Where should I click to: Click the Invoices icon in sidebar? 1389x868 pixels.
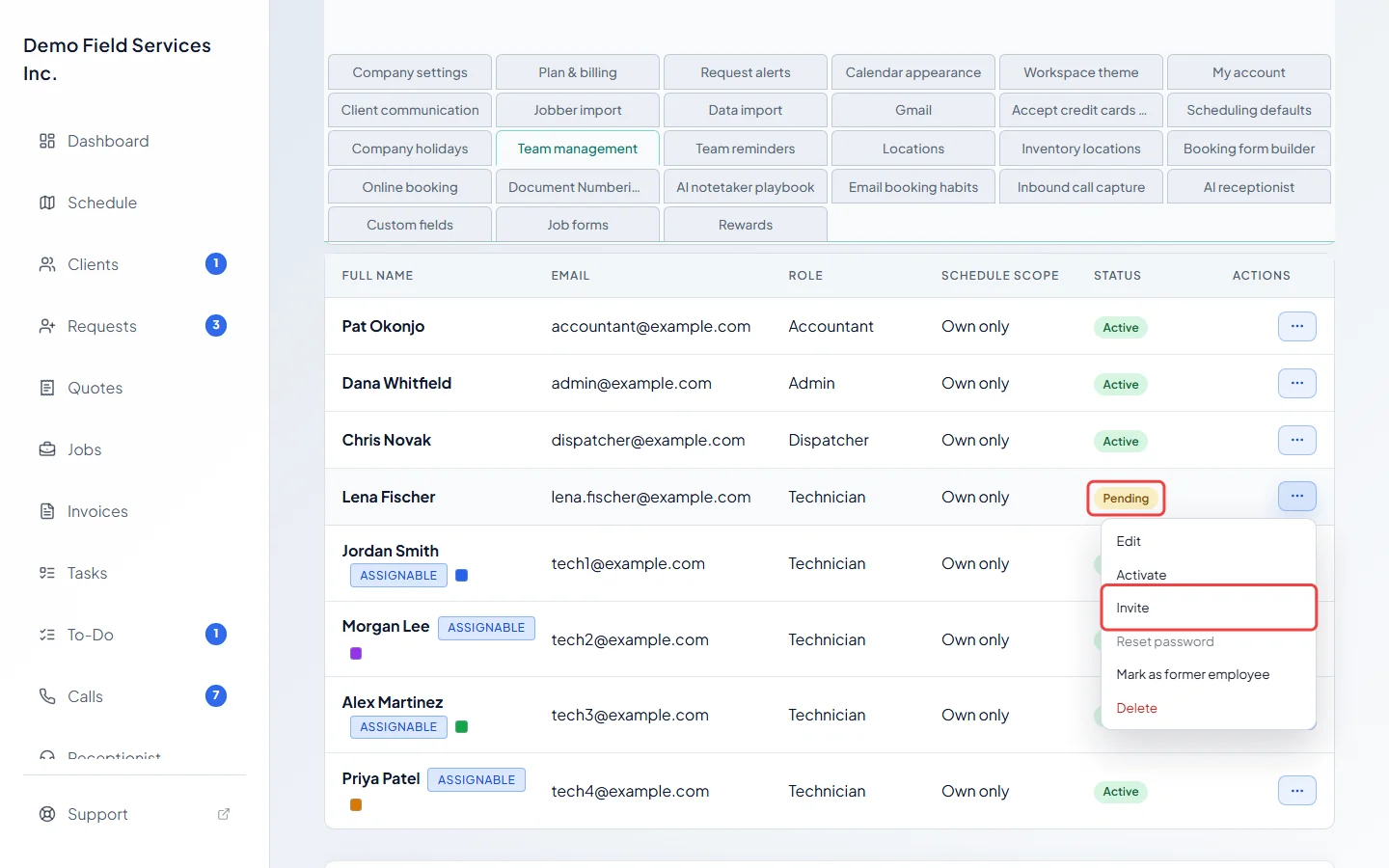[x=46, y=511]
